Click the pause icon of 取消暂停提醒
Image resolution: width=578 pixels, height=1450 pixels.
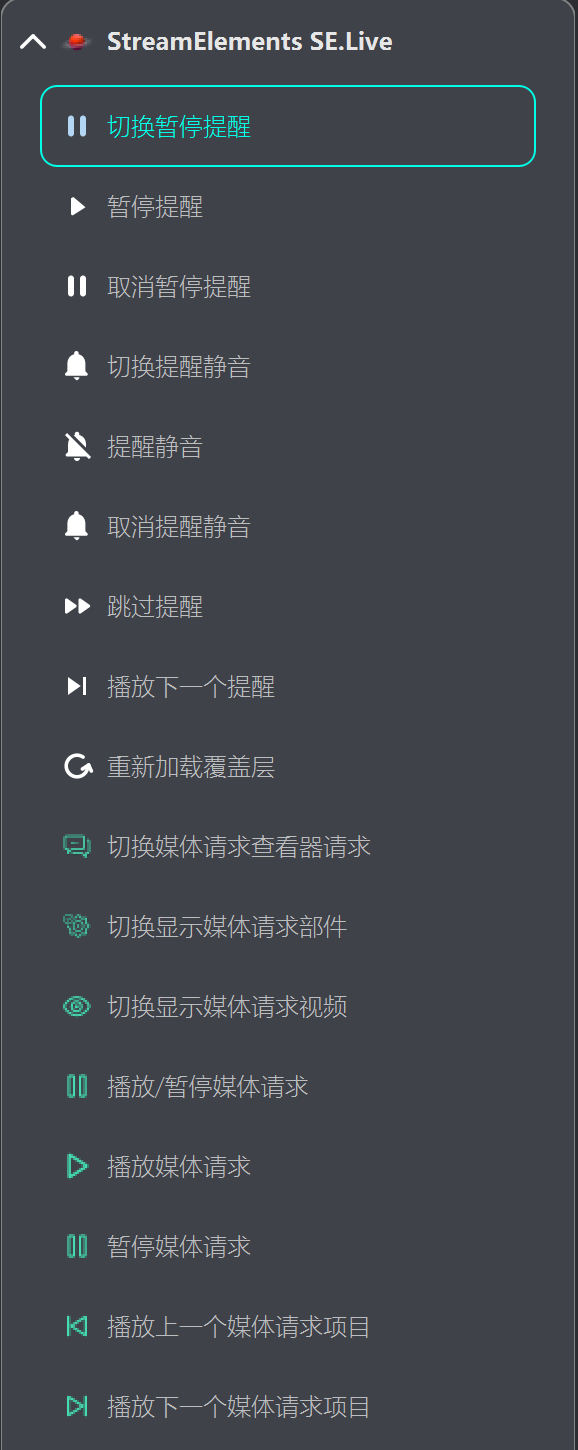77,286
